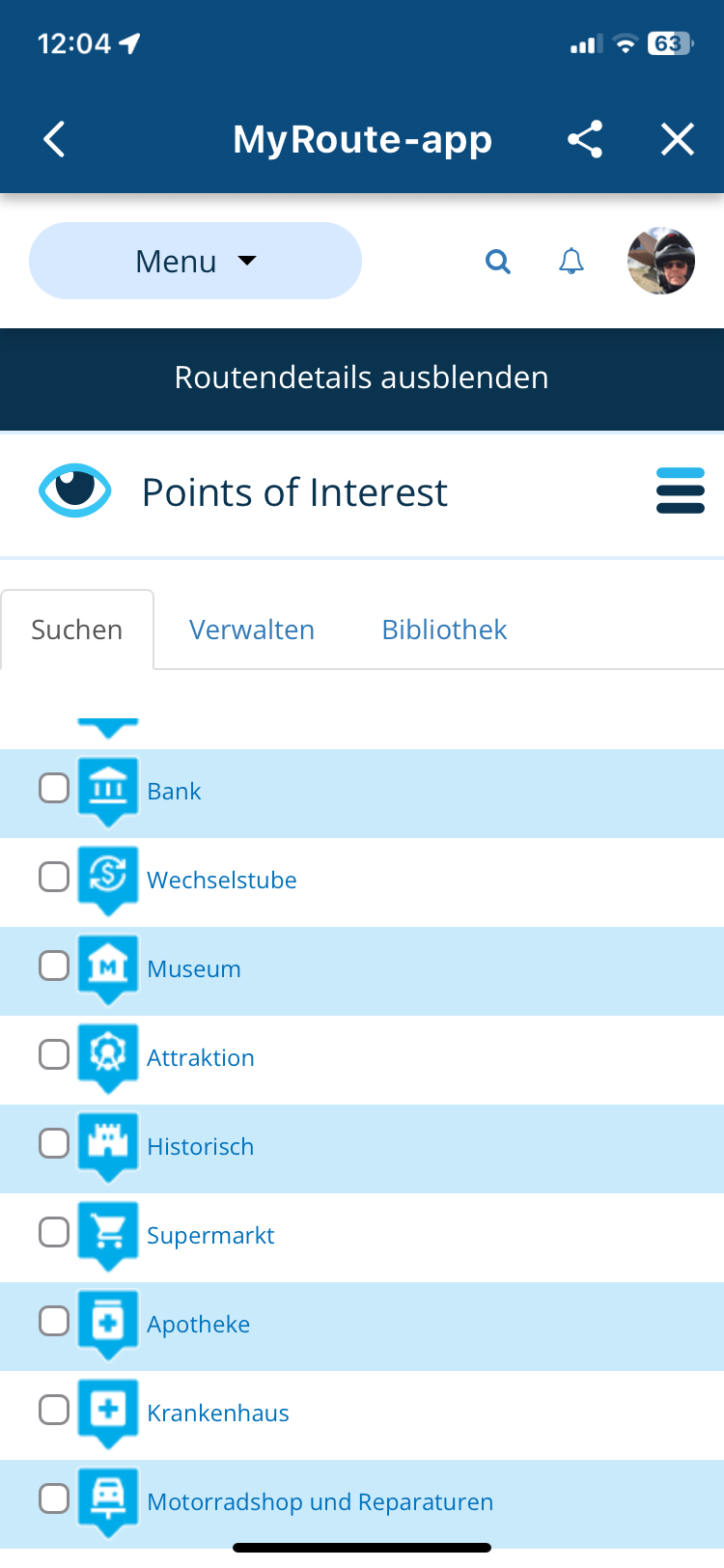Screen dimensions: 724x1568
Task: Check the Wechselstube checkbox
Action: click(x=54, y=877)
